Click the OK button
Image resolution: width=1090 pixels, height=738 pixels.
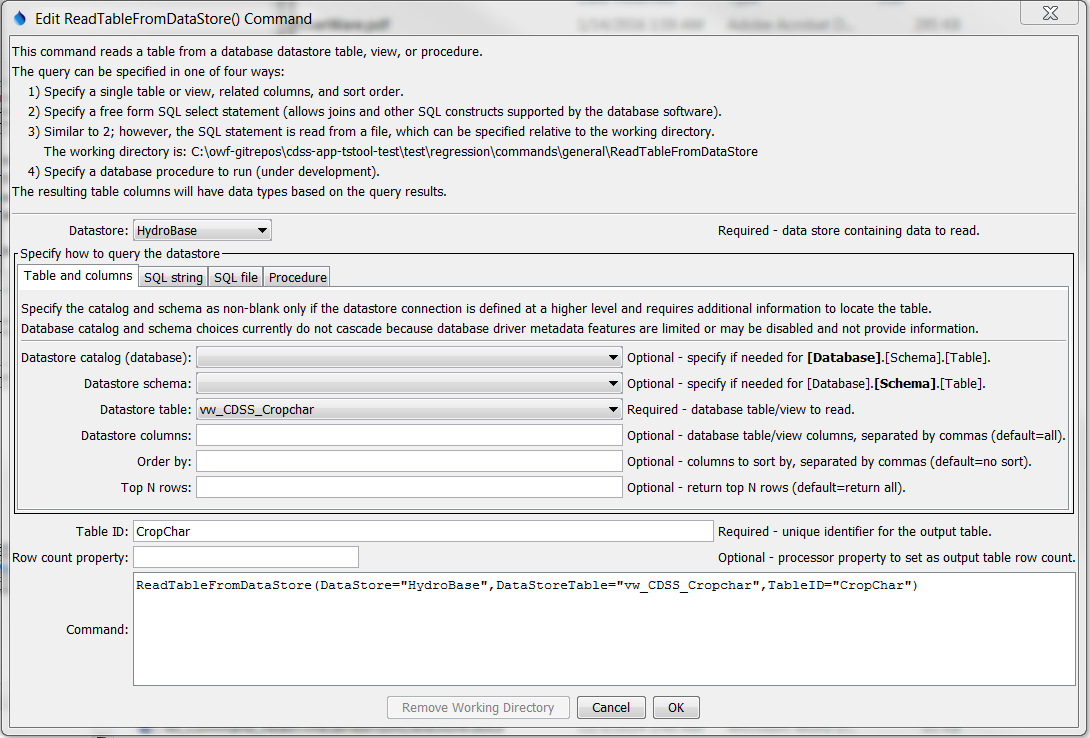pos(676,707)
